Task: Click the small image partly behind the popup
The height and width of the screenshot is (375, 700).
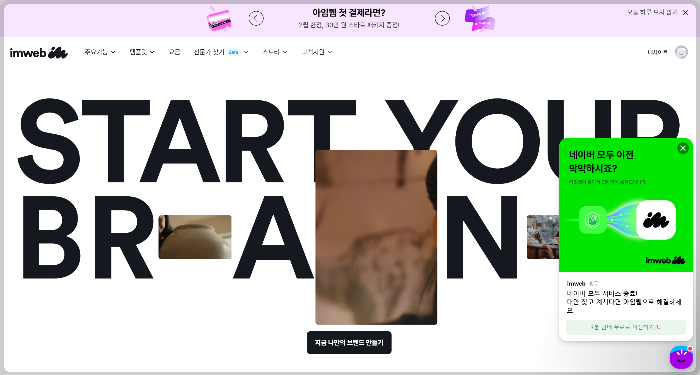Action: (543, 237)
